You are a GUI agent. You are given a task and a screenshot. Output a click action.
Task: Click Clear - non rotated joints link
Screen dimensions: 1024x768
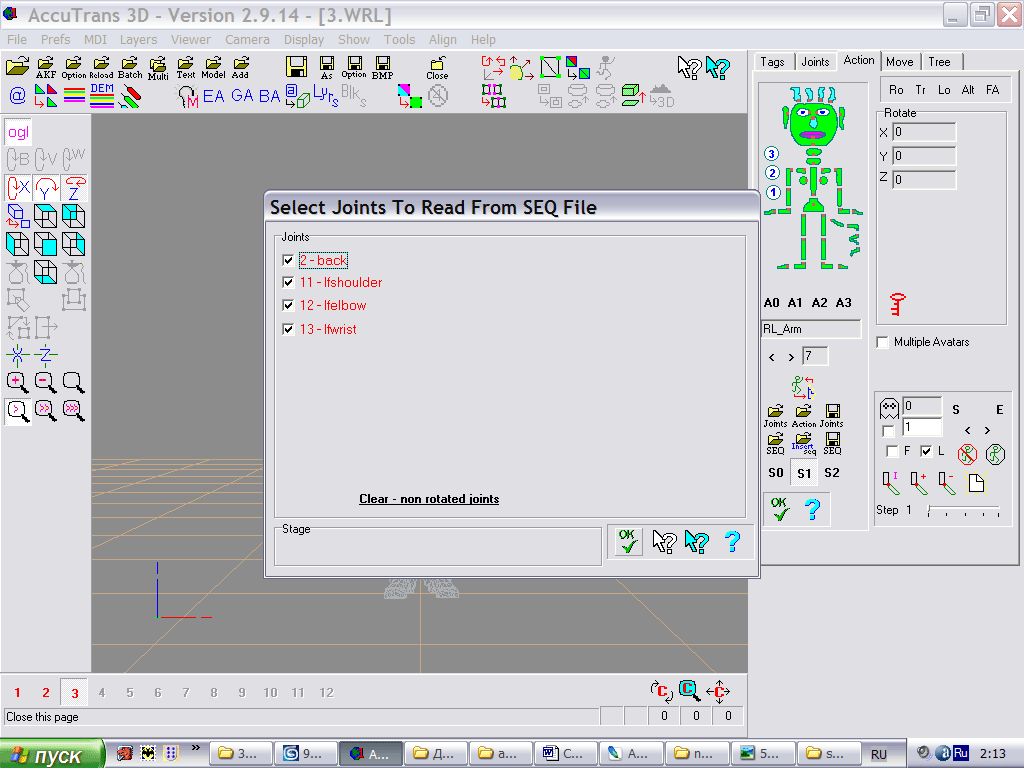[429, 499]
